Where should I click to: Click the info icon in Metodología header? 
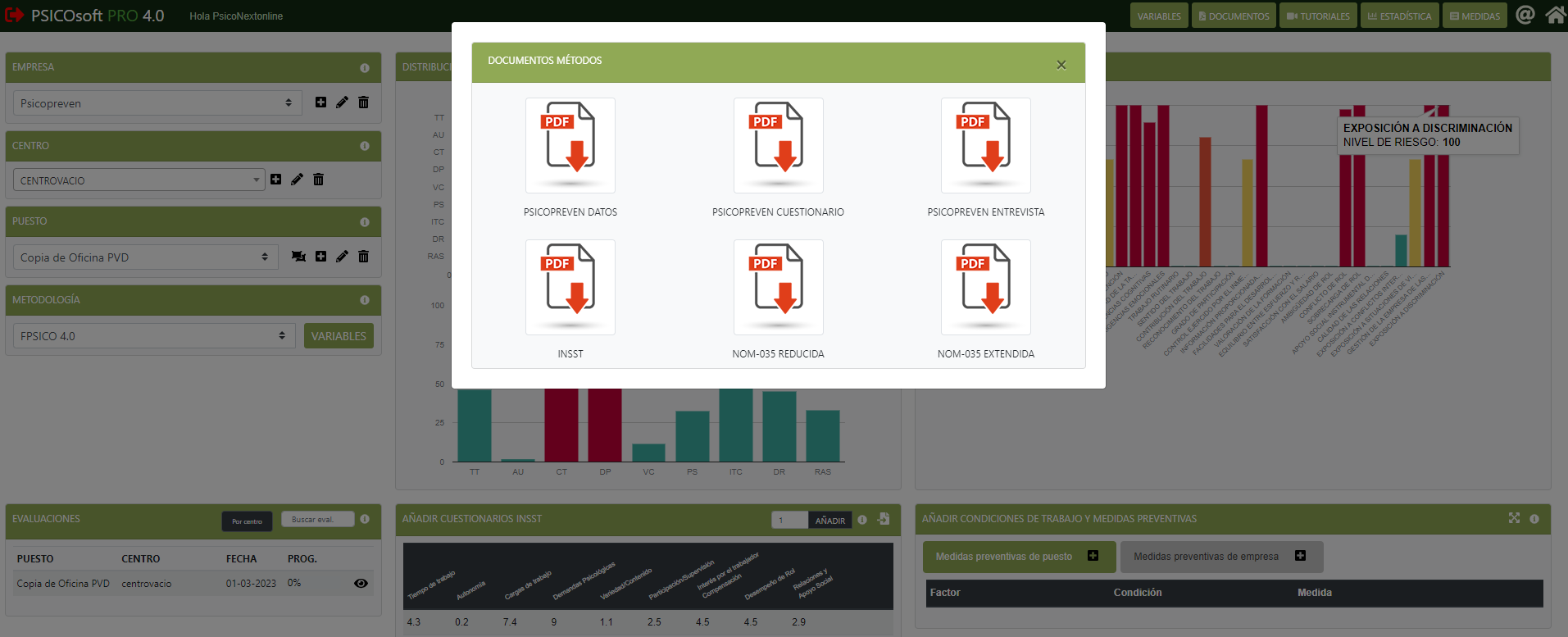coord(365,300)
